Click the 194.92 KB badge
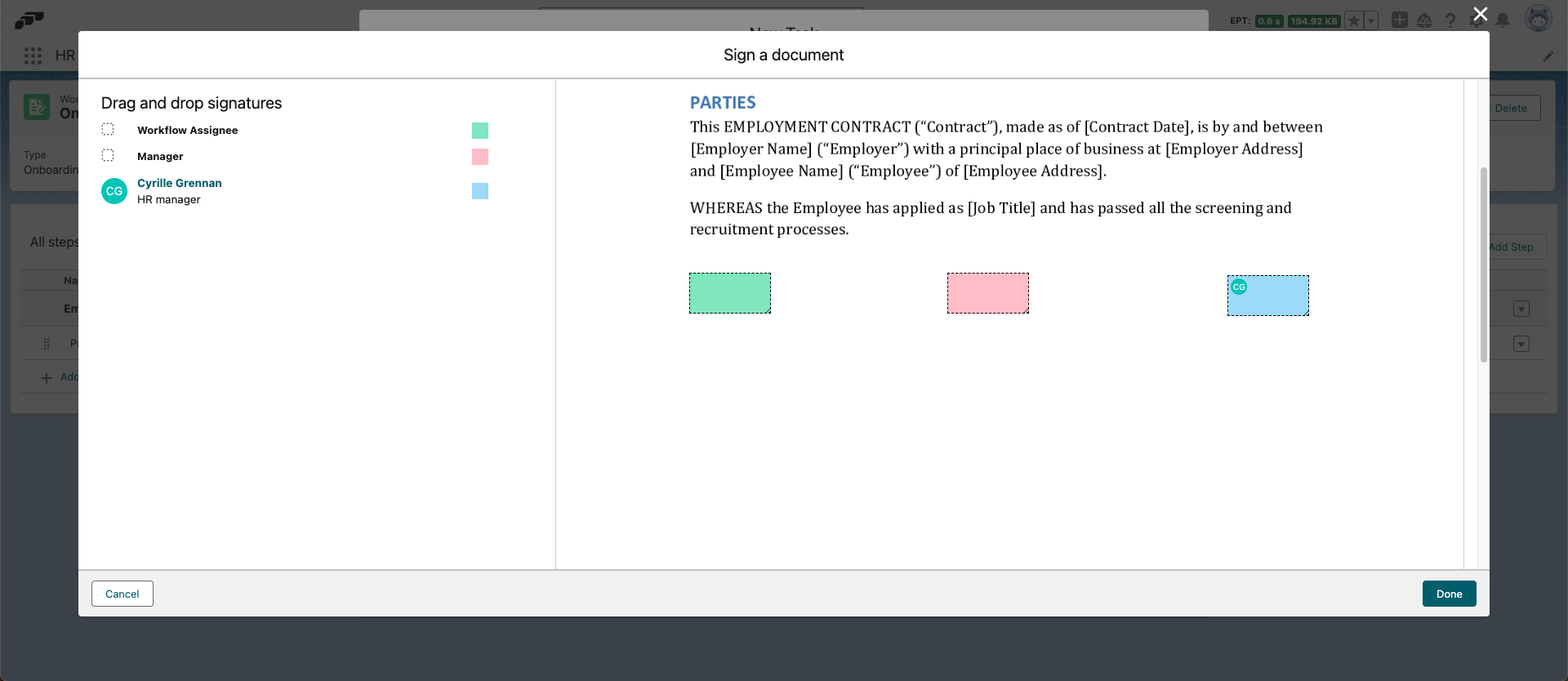Screen dimensions: 1568x681 (x=1314, y=21)
